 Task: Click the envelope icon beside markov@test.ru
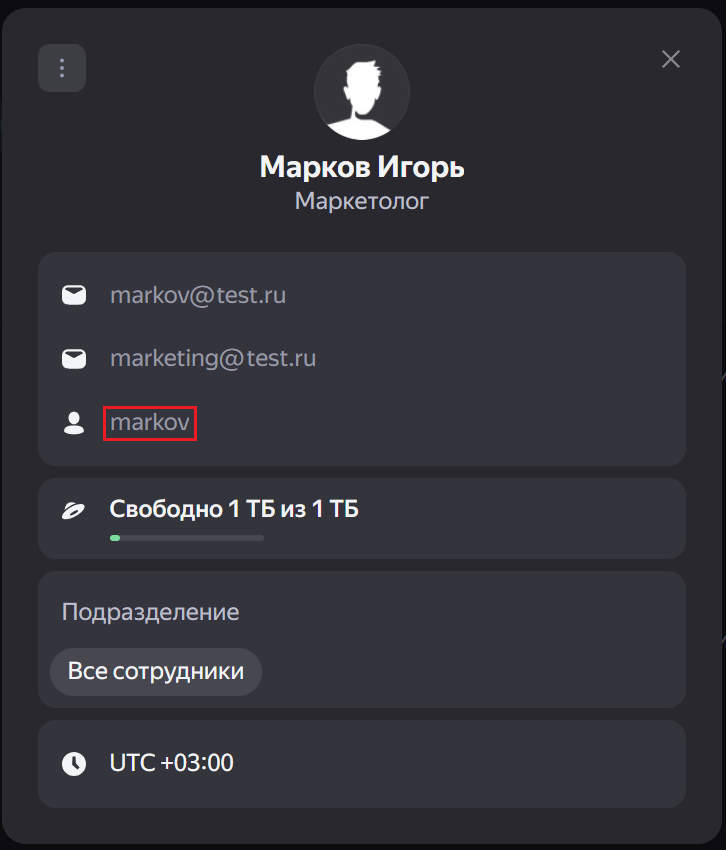click(74, 296)
